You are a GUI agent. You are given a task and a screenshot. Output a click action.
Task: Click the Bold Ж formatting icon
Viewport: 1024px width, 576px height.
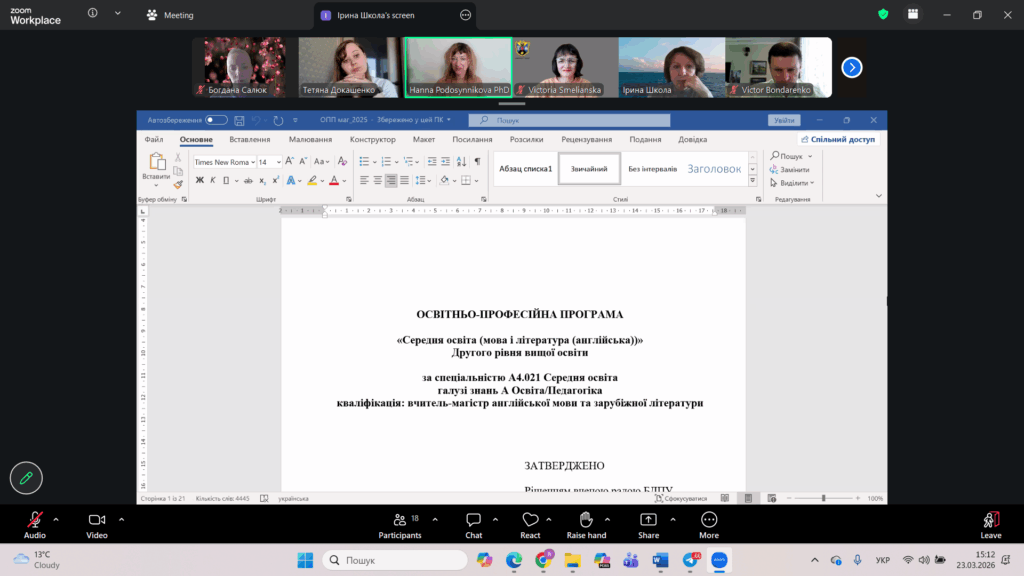pos(199,180)
